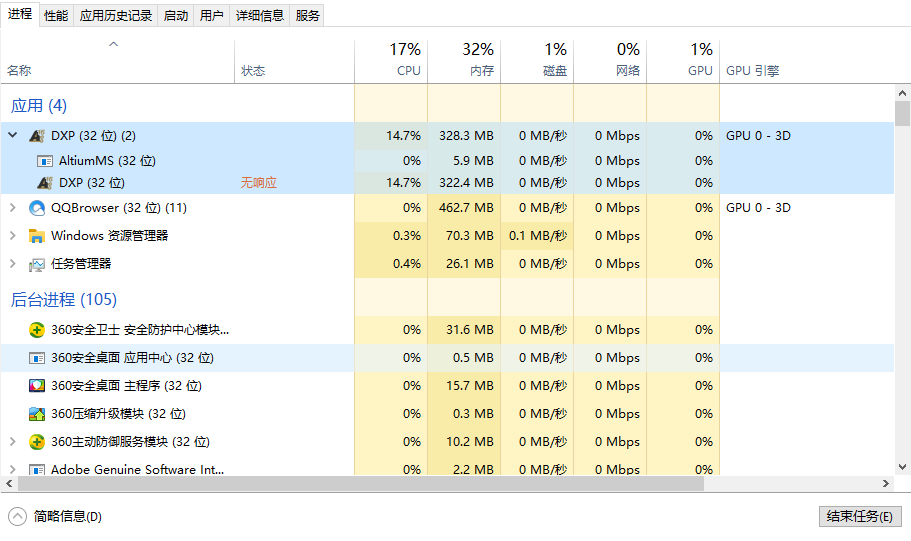Click the 360安全桌面 主程序 icon
The image size is (911, 541).
click(x=37, y=386)
